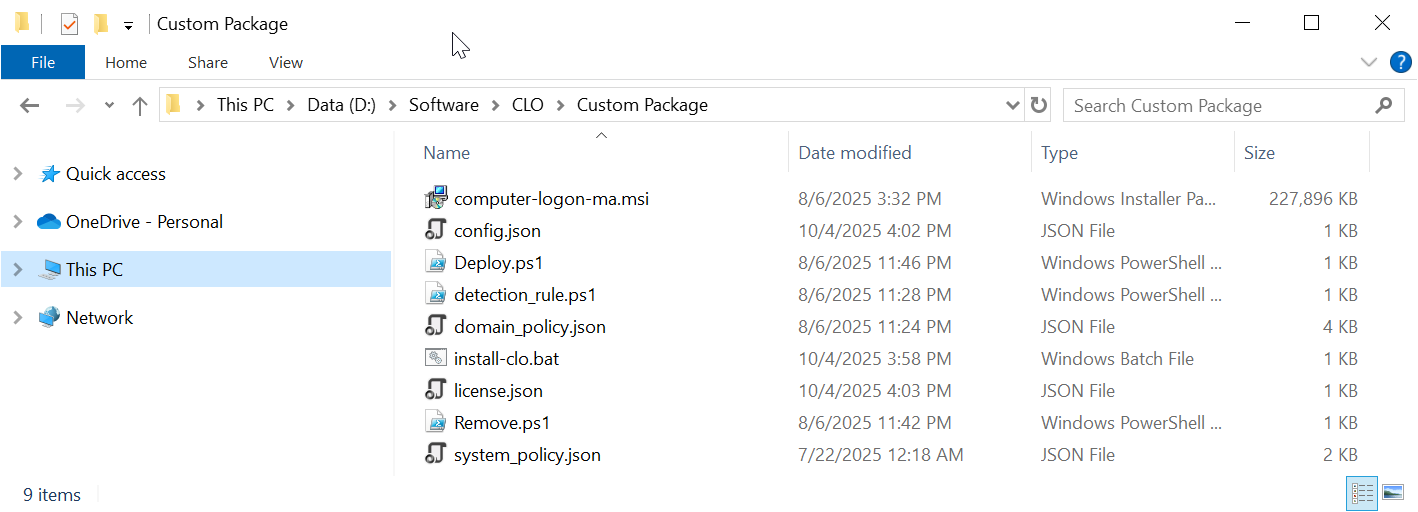
Task: Navigate back with the back arrow
Action: 29,106
